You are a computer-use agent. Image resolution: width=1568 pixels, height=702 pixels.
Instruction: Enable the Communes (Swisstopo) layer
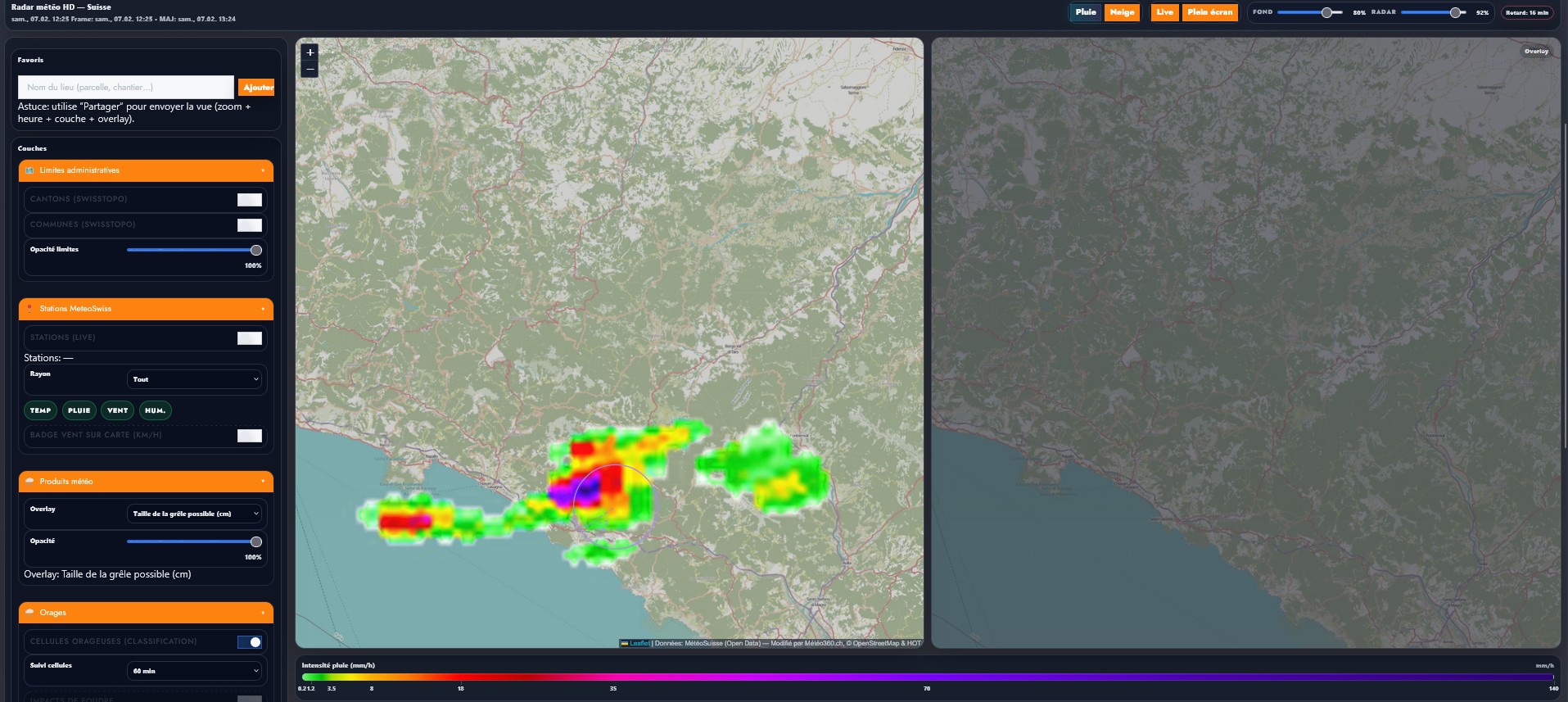click(x=249, y=225)
